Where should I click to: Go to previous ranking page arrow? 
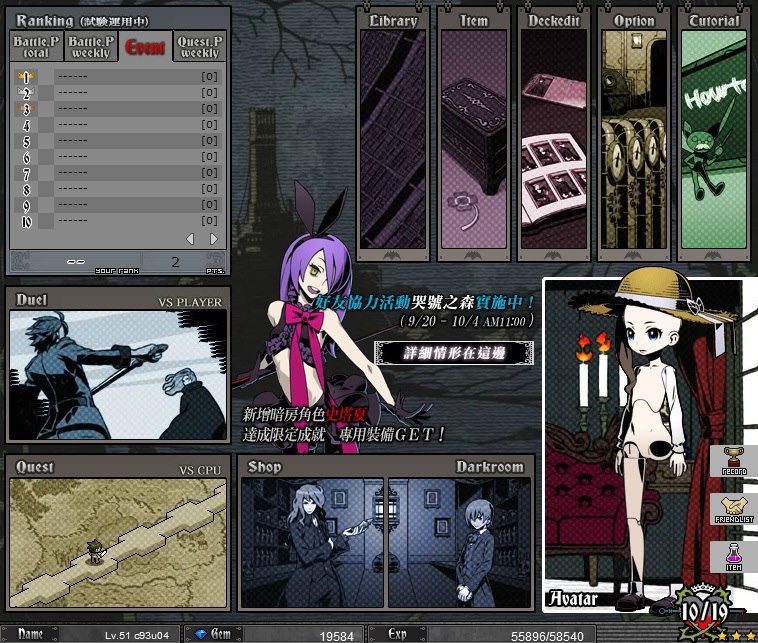click(x=191, y=239)
